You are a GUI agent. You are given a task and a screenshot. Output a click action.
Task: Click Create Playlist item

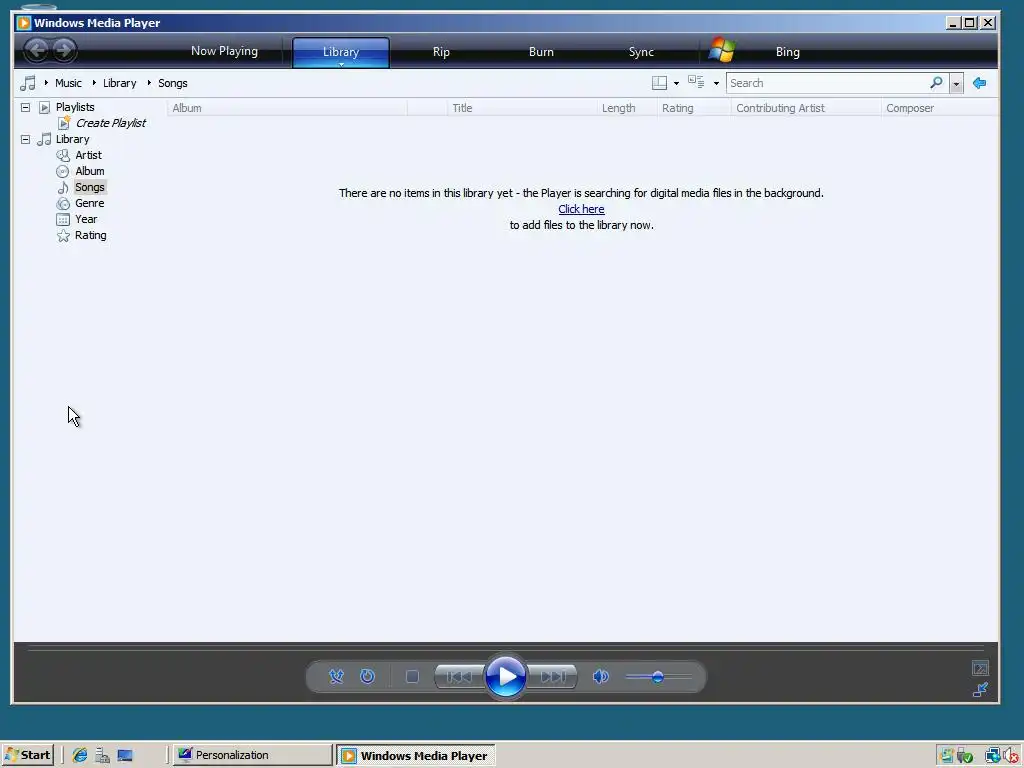point(110,123)
